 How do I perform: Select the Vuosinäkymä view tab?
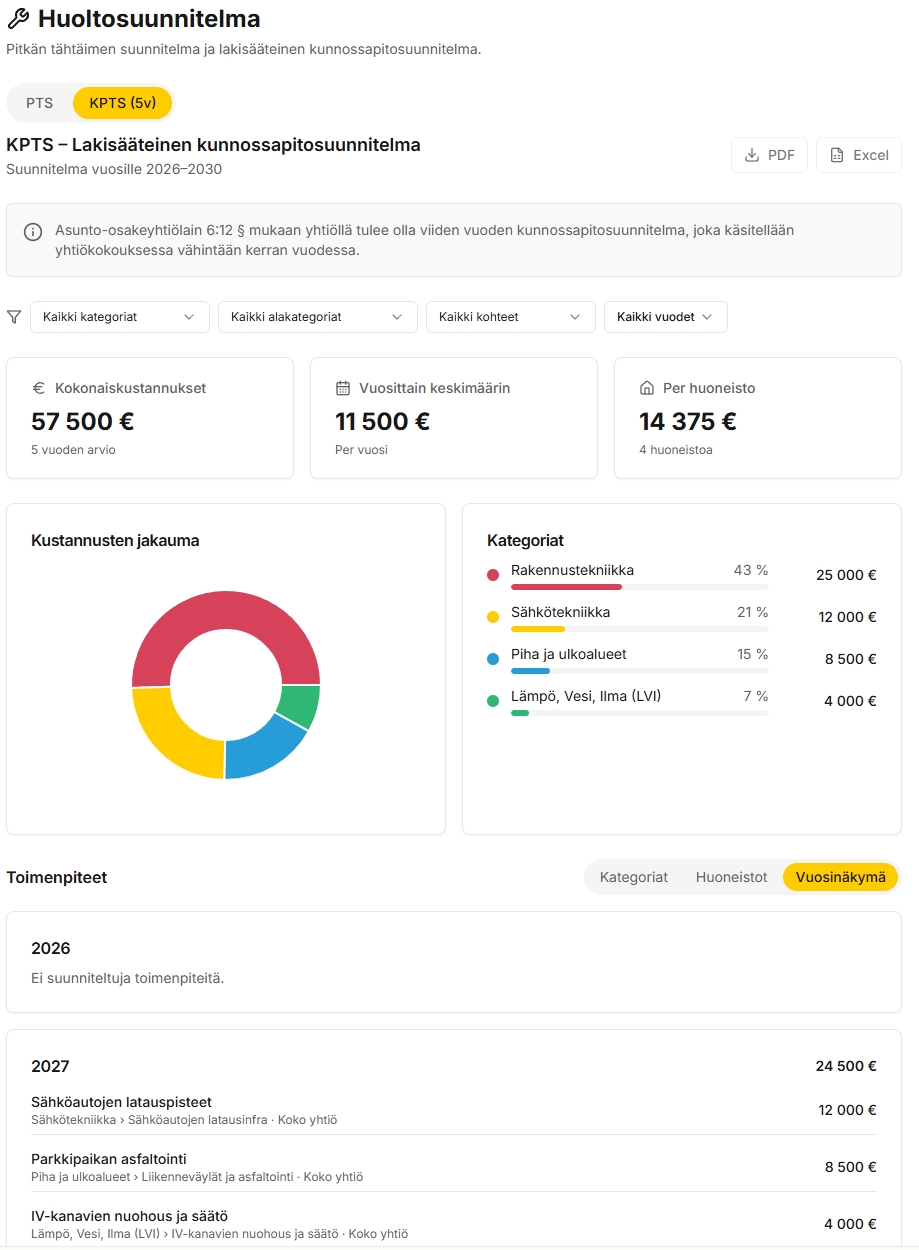point(841,877)
